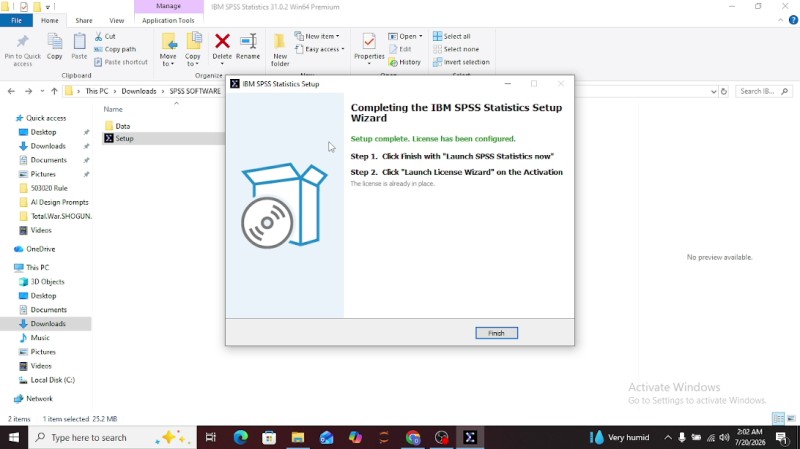Click This PC in address breadcrumb

[97, 91]
